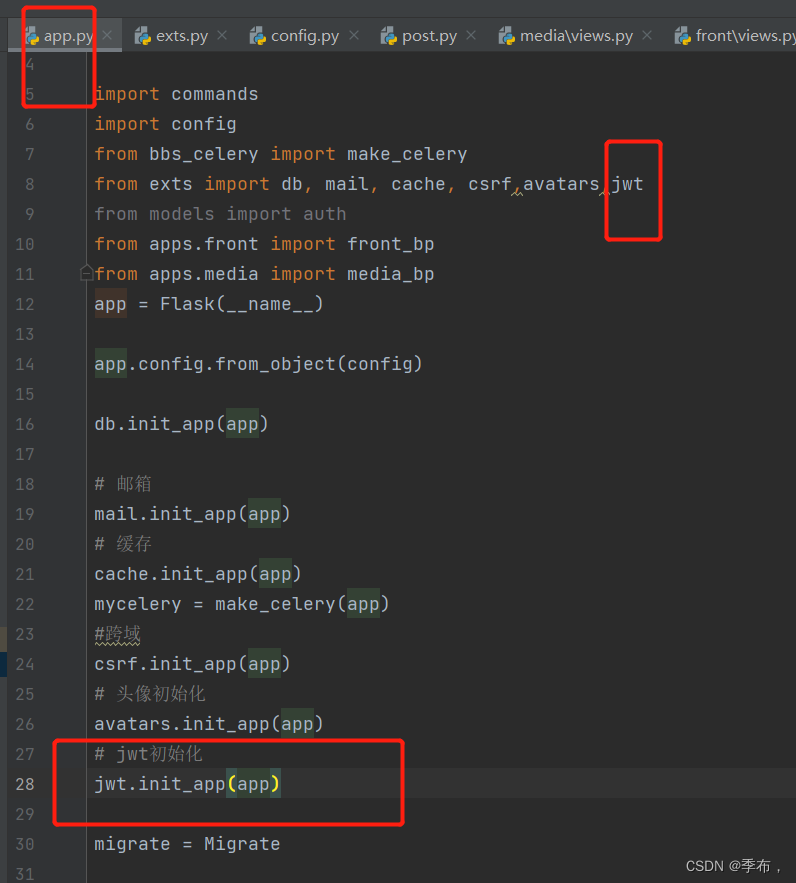Click 'cache.init_app(app)' line
796x883 pixels.
click(x=198, y=574)
